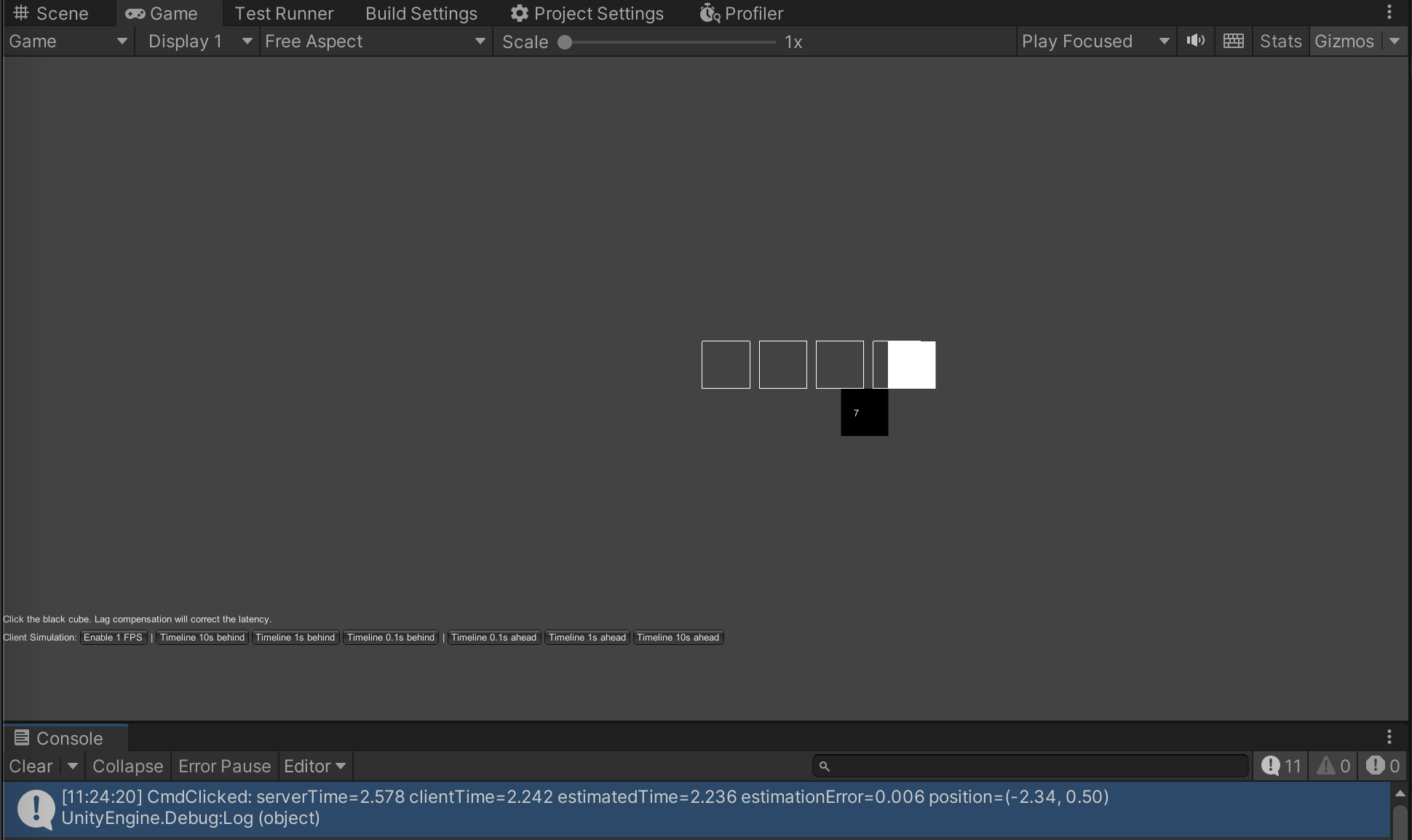This screenshot has width=1412, height=840.
Task: Open the Game view three-dot menu
Action: coord(1389,12)
